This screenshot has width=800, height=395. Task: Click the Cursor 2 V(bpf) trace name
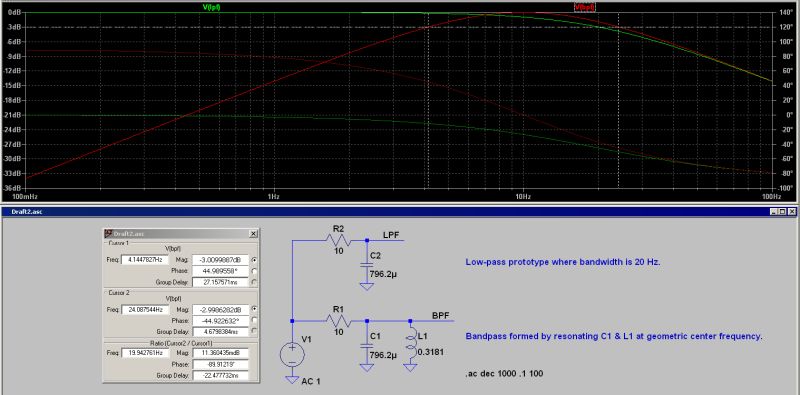(174, 299)
